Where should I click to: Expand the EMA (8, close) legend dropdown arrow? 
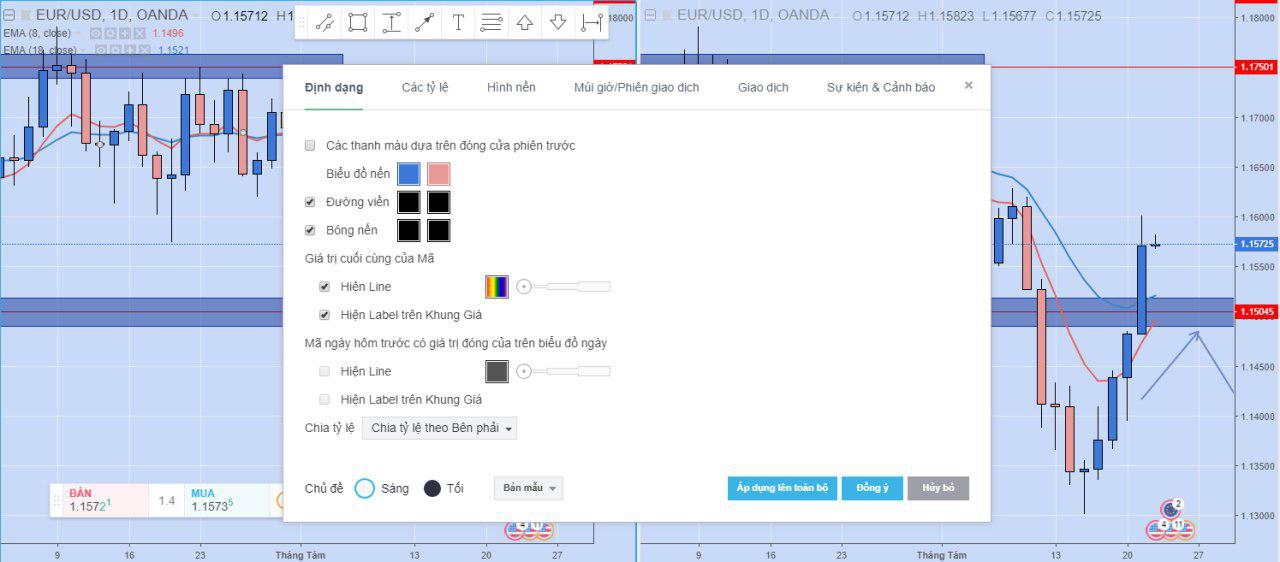[x=78, y=33]
